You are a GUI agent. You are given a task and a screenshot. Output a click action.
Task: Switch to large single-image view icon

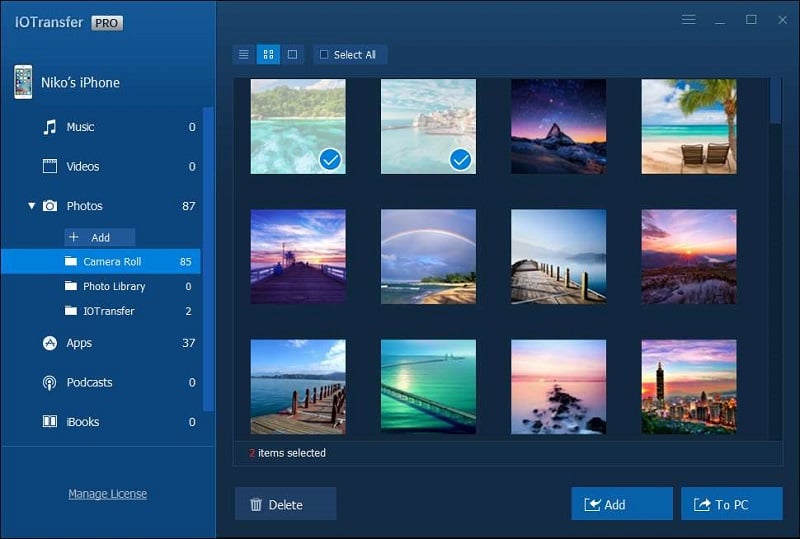(x=292, y=54)
